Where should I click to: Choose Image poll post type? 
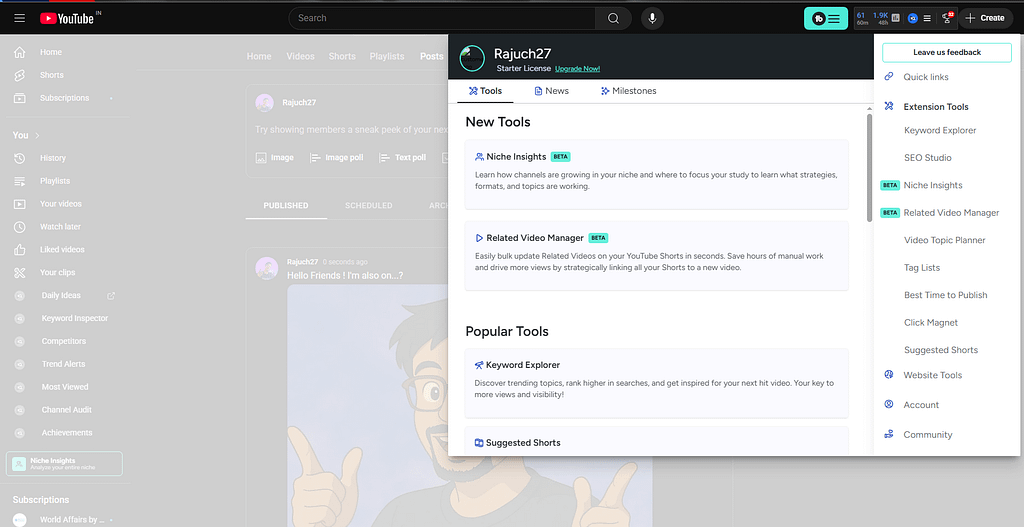(336, 157)
